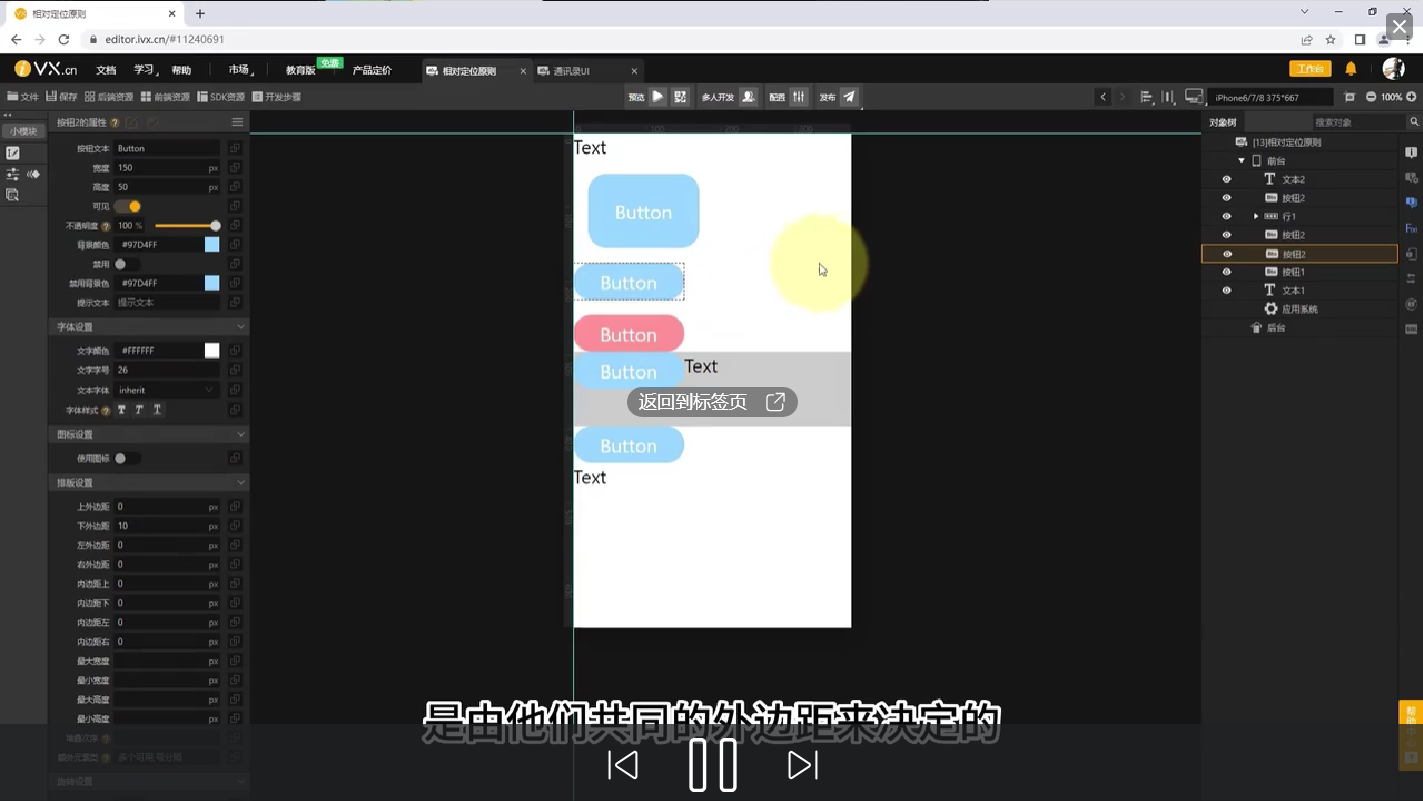Click the 配置 sliders icon
The height and width of the screenshot is (801, 1423).
pyautogui.click(x=799, y=96)
